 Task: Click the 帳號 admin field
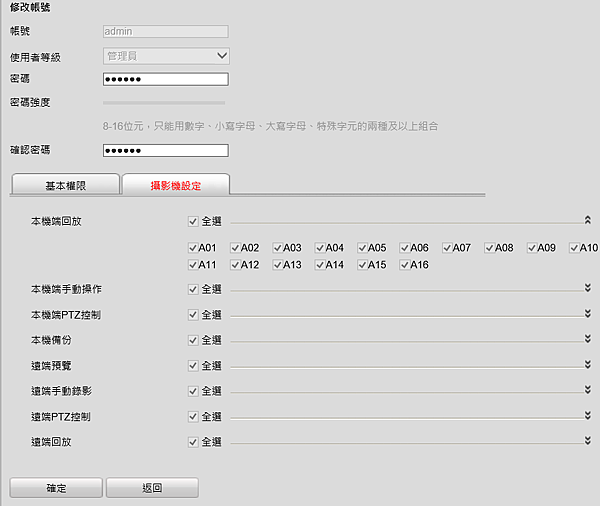pyautogui.click(x=166, y=31)
